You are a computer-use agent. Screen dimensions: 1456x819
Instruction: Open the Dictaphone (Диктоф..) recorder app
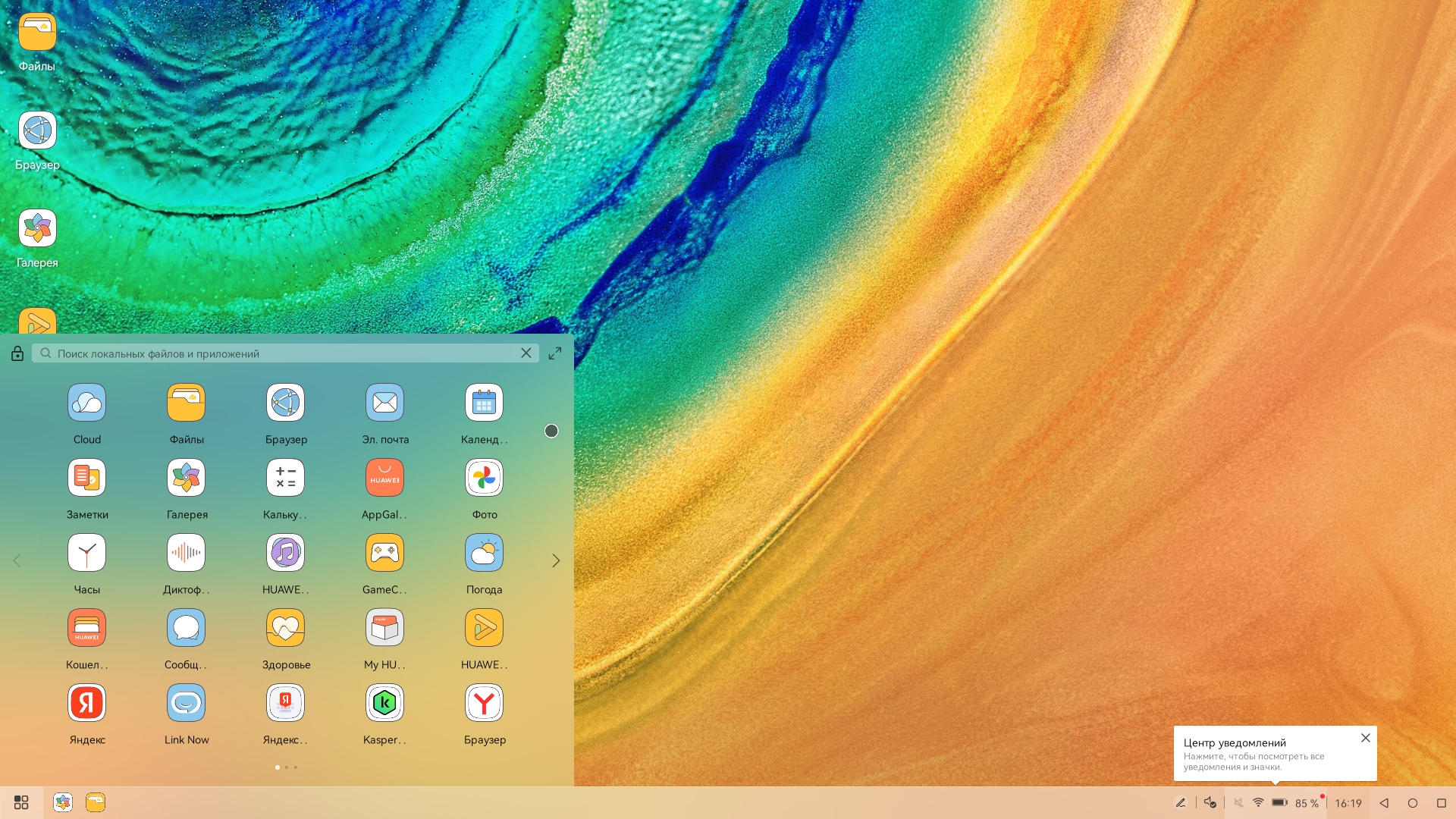click(186, 553)
